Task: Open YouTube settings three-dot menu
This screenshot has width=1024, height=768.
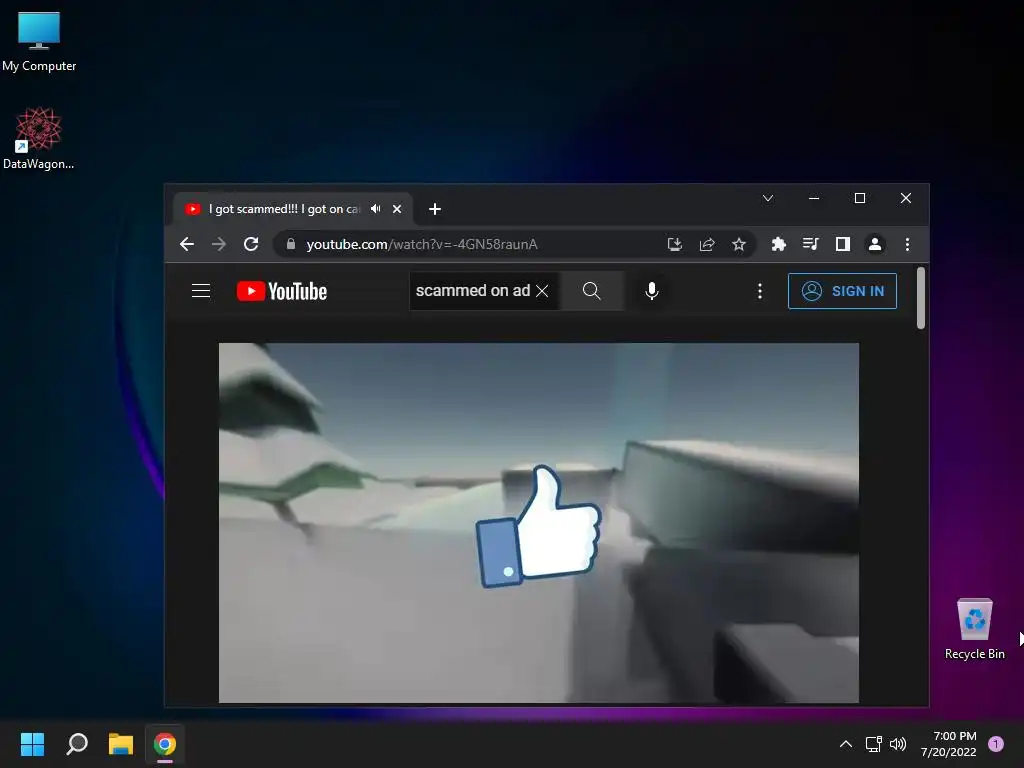Action: coord(760,291)
